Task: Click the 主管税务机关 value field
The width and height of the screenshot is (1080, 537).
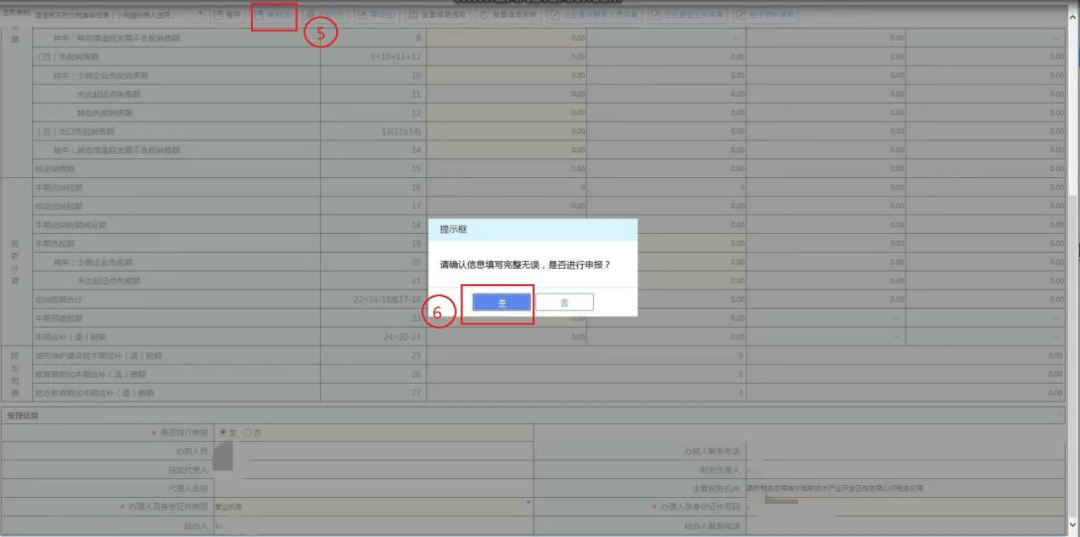Action: tap(904, 489)
